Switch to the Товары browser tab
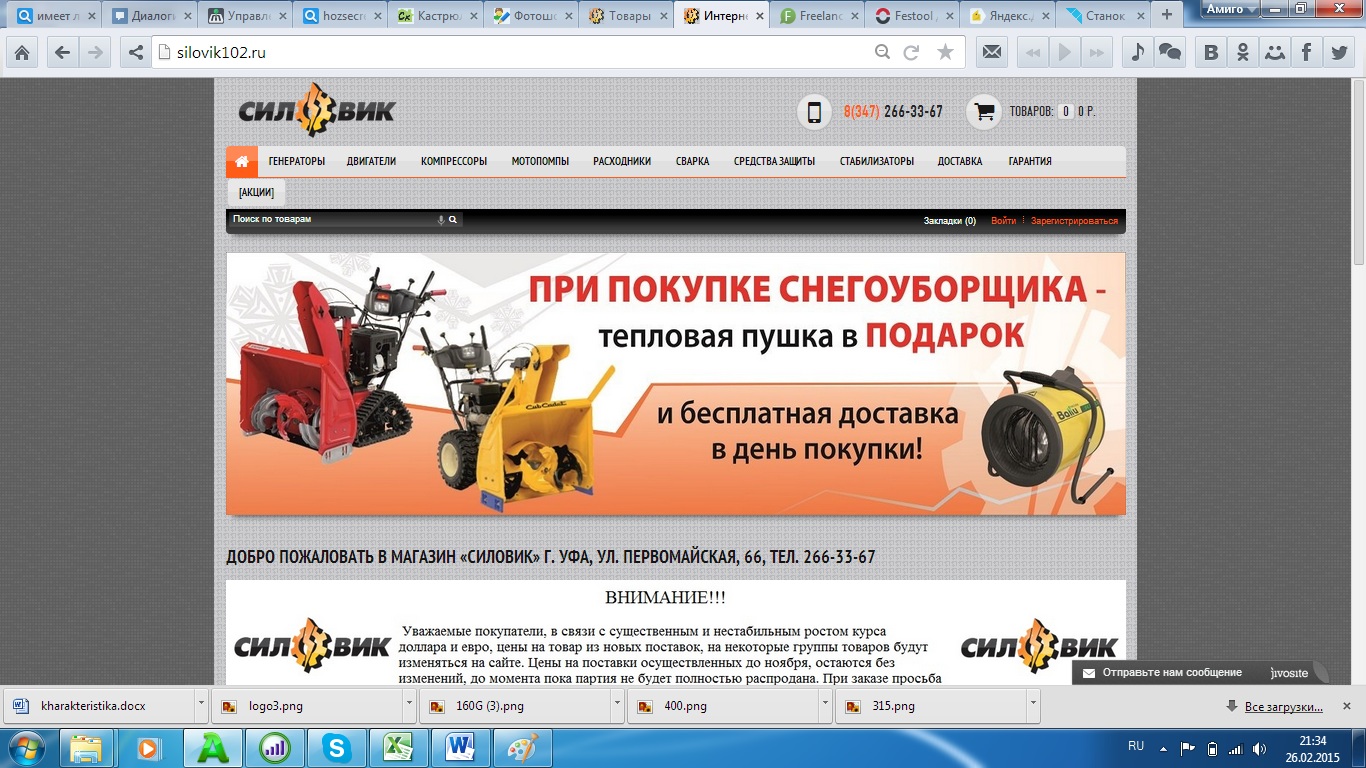Screen dimensions: 1366x768 pos(626,16)
